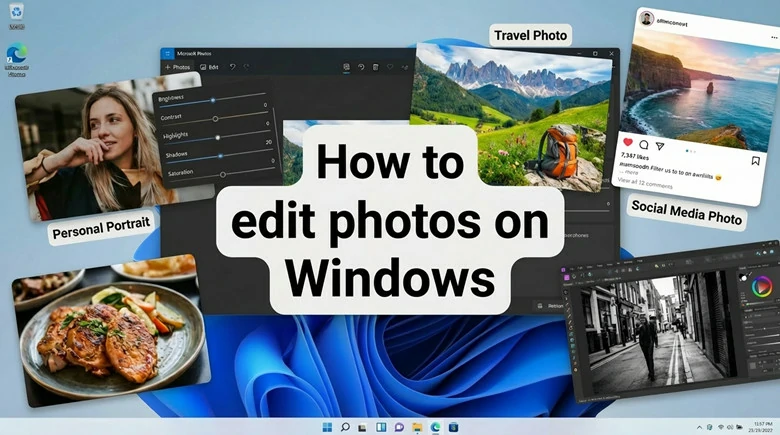Open the three-dot menu on the Instagram post
This screenshot has height=435, width=780.
[774, 37]
